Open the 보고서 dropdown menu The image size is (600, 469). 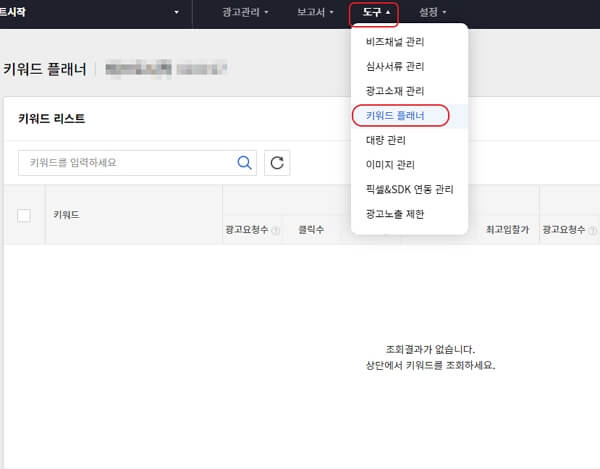point(315,12)
